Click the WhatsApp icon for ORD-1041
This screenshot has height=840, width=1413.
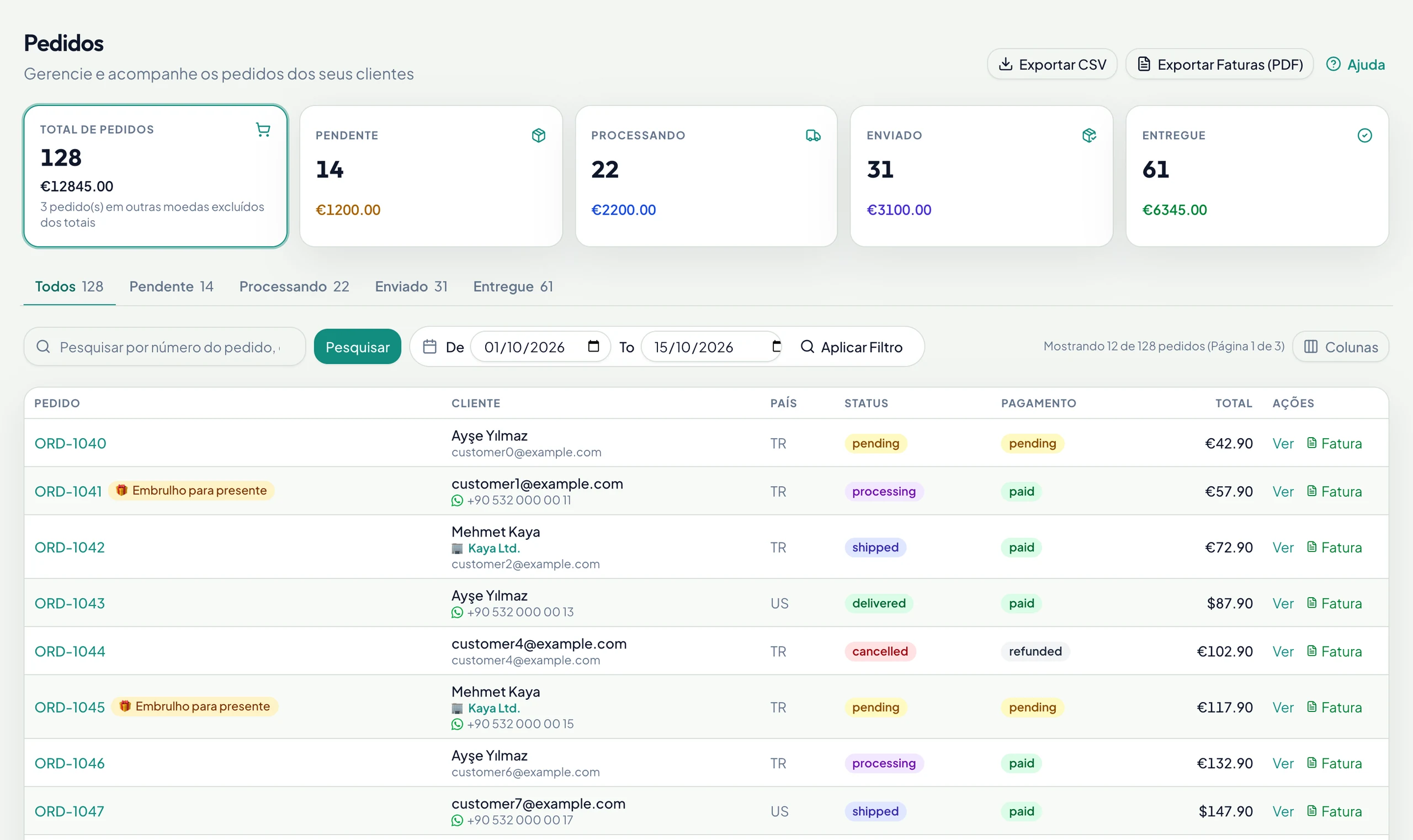coord(457,501)
